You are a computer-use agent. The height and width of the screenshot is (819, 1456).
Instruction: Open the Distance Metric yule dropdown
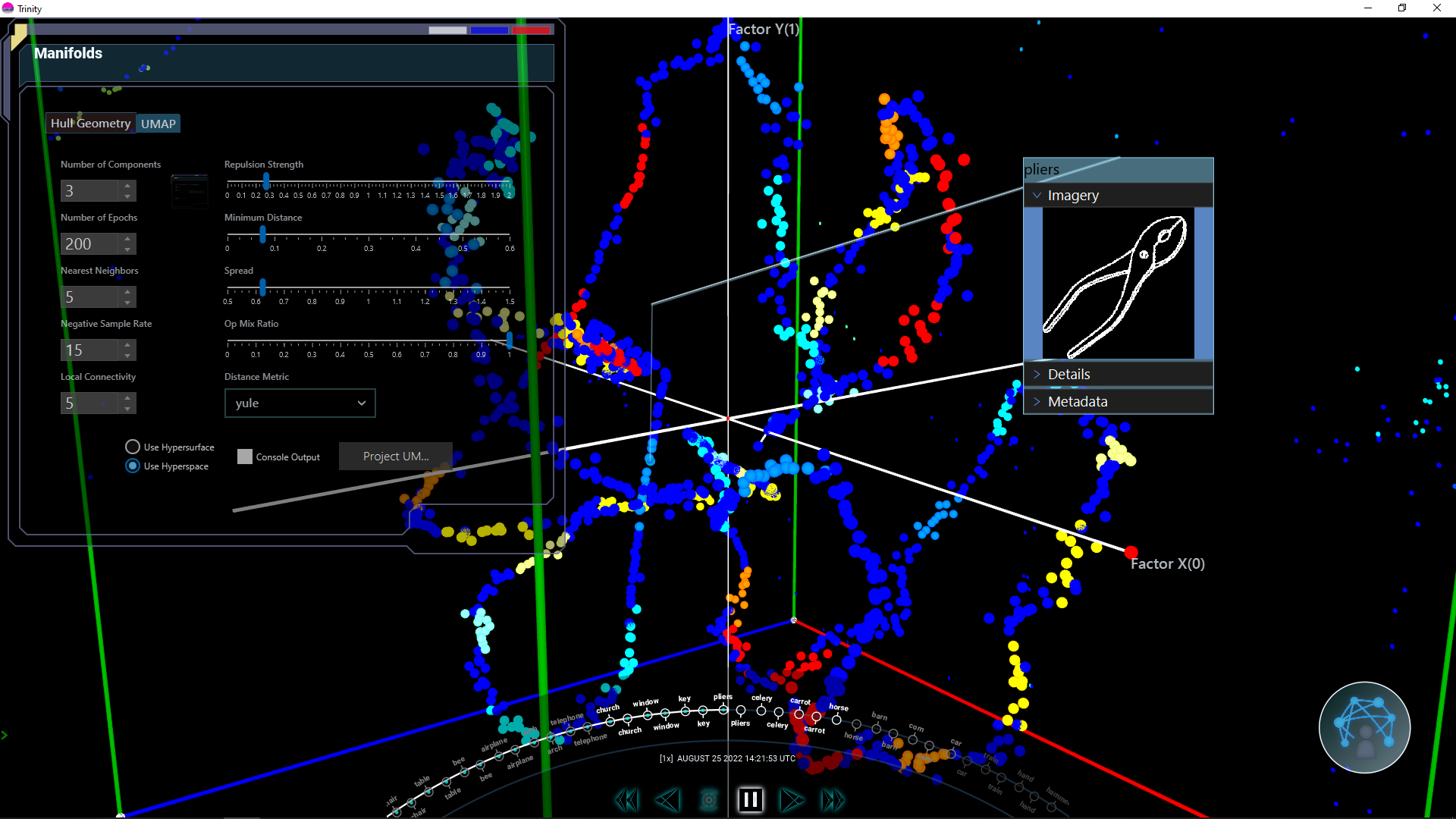pos(300,403)
